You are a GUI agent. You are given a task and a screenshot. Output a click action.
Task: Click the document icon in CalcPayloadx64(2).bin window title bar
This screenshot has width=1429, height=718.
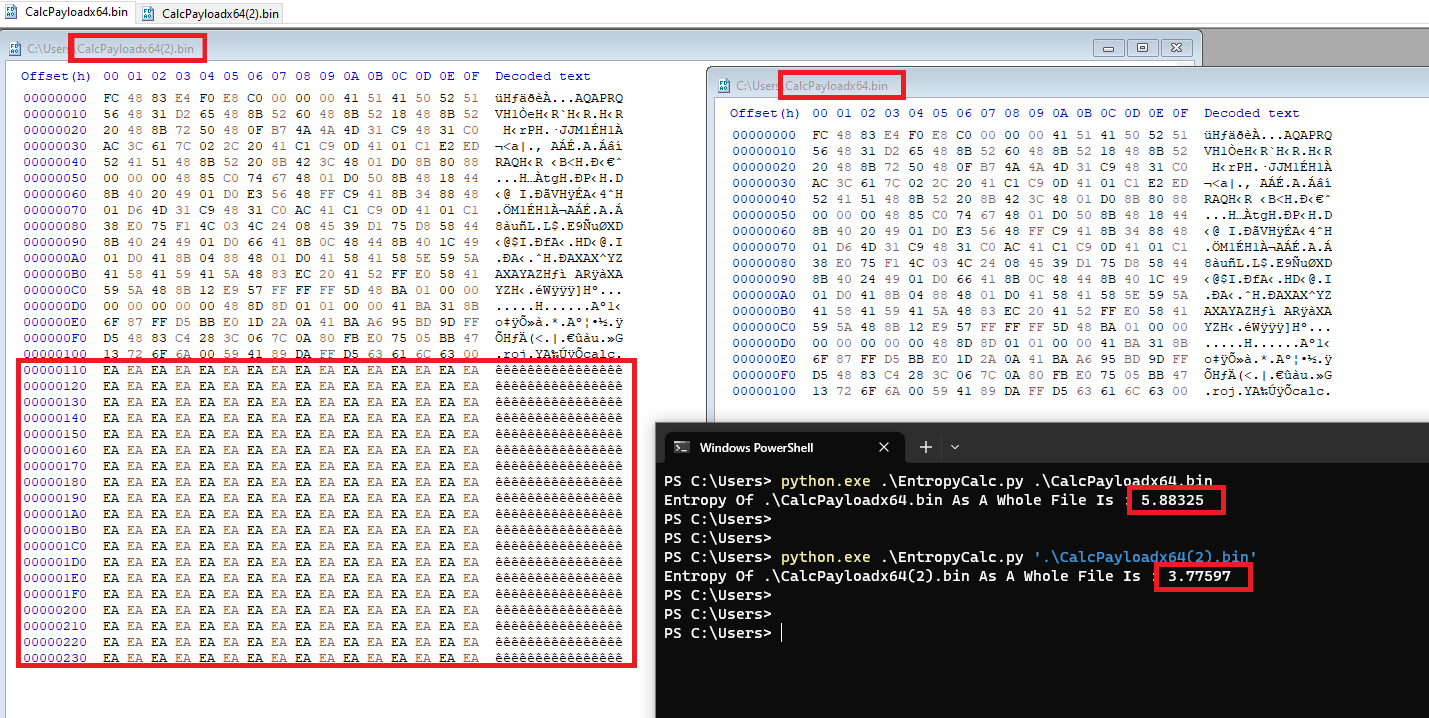pyautogui.click(x=15, y=48)
